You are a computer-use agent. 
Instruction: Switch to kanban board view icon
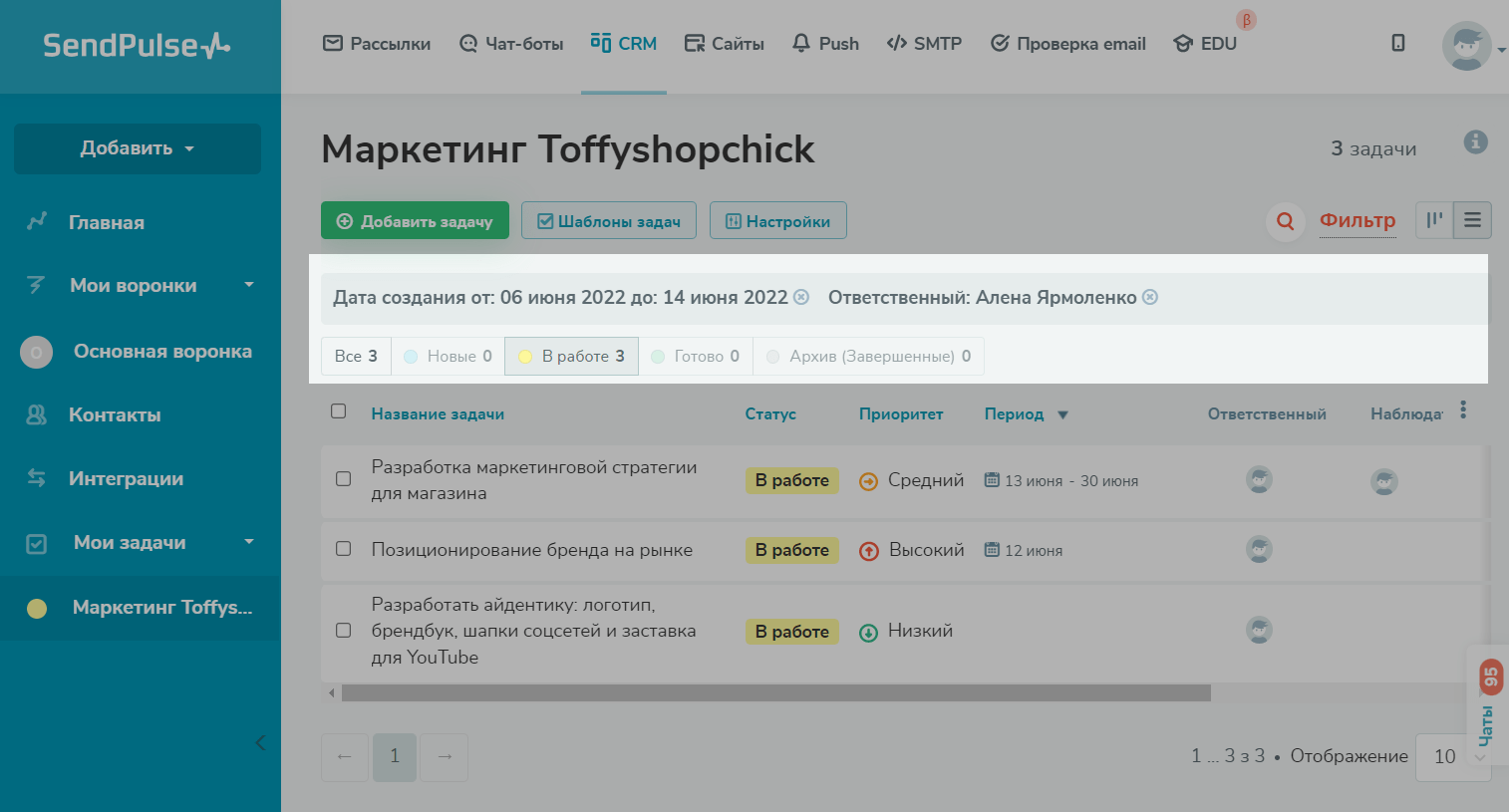[x=1434, y=220]
